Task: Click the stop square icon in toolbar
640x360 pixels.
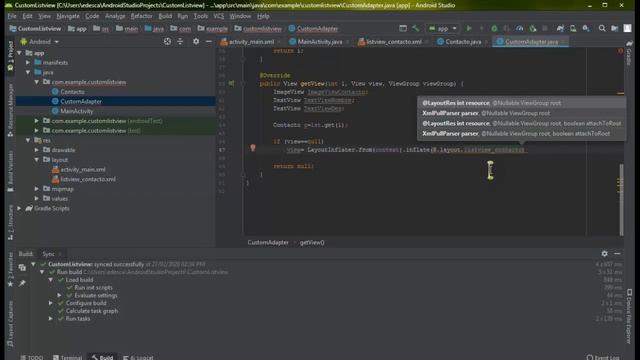Action: (544, 28)
